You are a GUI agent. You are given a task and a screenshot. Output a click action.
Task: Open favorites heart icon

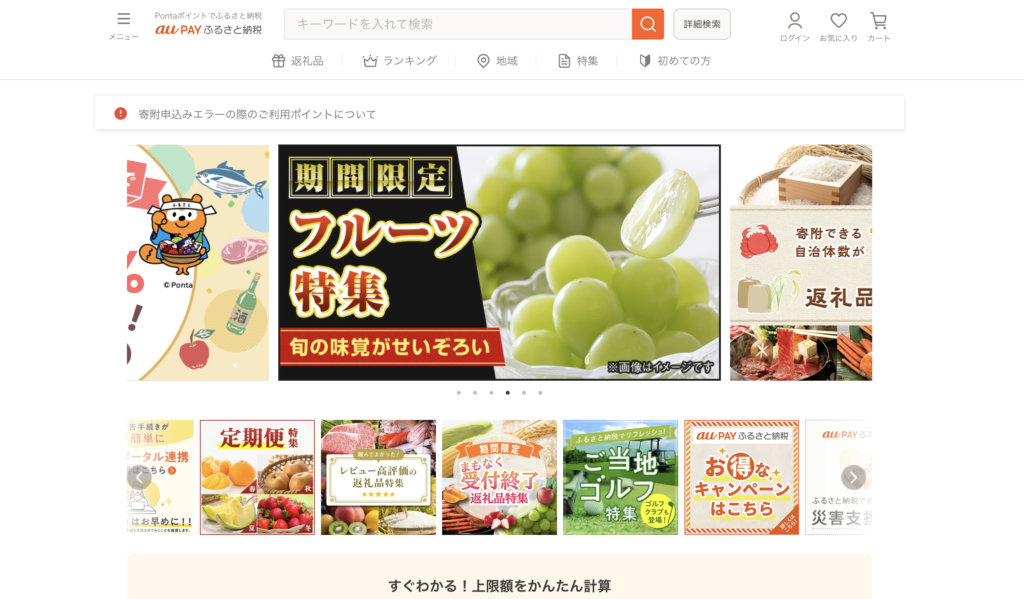click(x=839, y=21)
